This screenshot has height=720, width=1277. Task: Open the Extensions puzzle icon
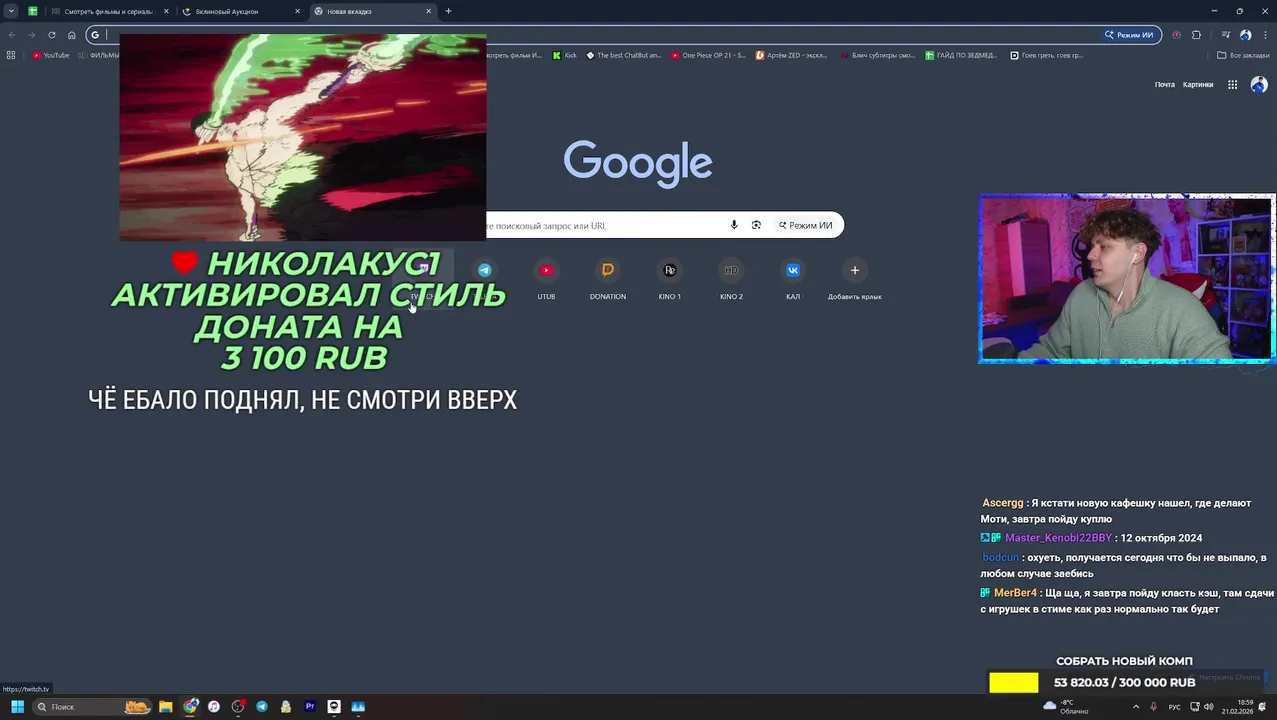pos(1197,35)
